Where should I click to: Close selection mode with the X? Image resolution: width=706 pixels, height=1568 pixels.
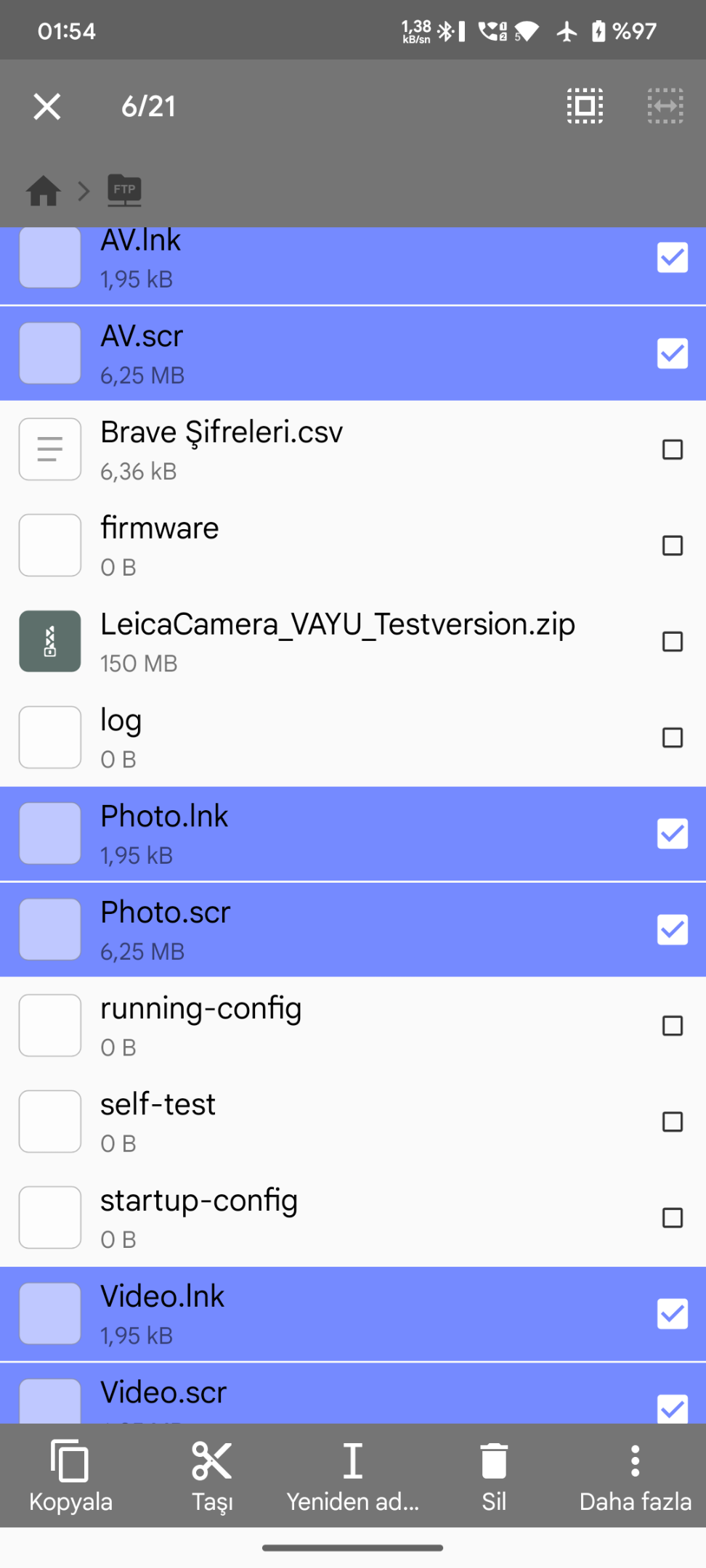[x=47, y=107]
